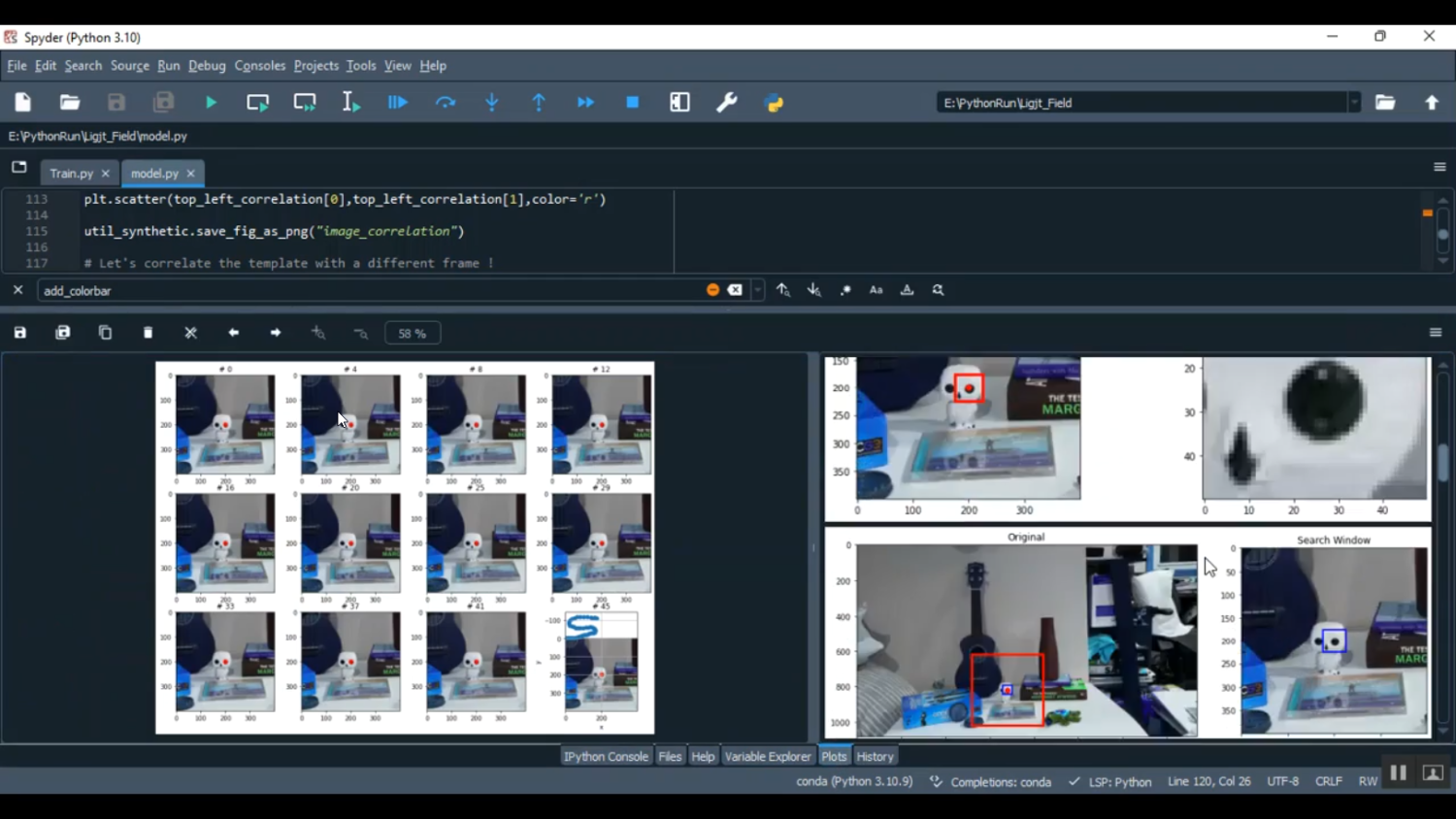1456x819 pixels.
Task: Open the Plots pane options menu
Action: click(x=1436, y=333)
